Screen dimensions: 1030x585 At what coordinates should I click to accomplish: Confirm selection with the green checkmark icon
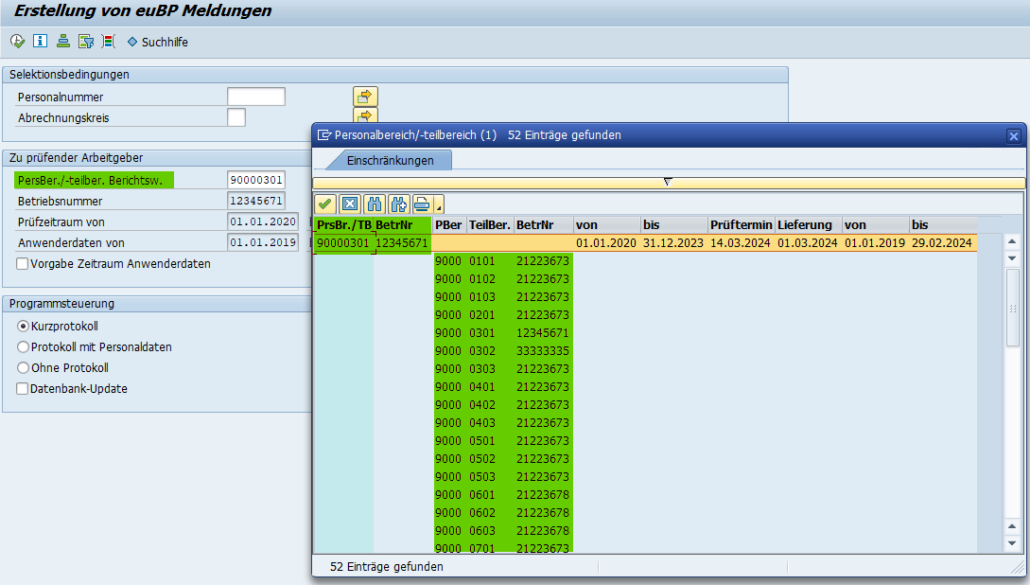[325, 204]
